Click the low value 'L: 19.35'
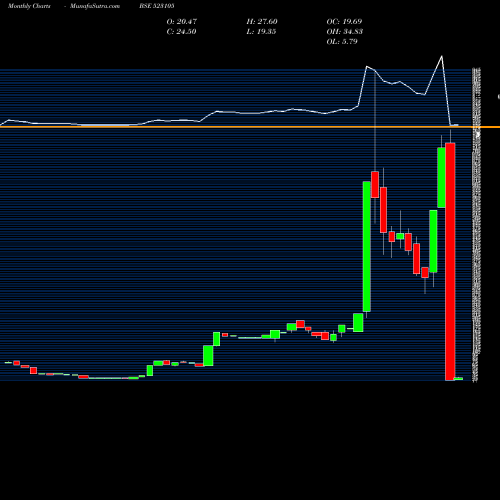 (x=261, y=31)
